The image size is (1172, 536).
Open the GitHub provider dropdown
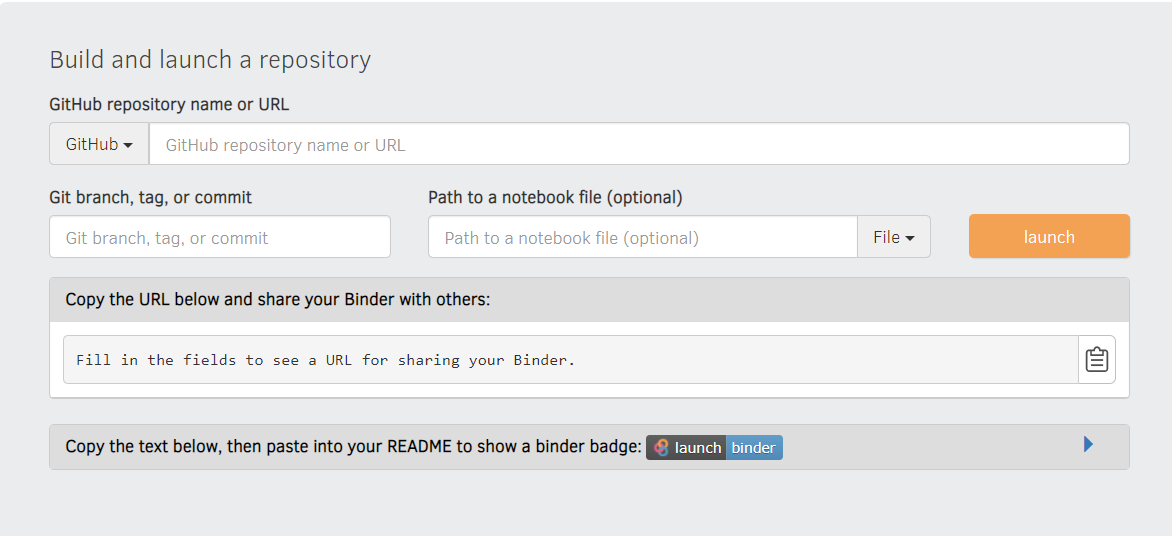pos(99,144)
